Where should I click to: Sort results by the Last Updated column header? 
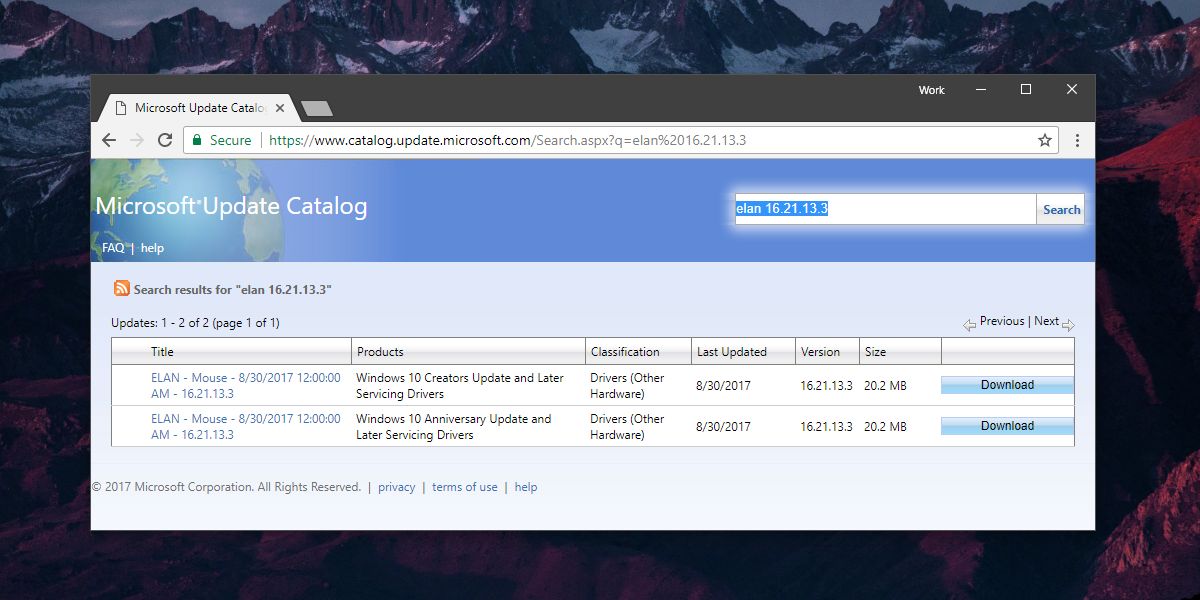(x=732, y=352)
